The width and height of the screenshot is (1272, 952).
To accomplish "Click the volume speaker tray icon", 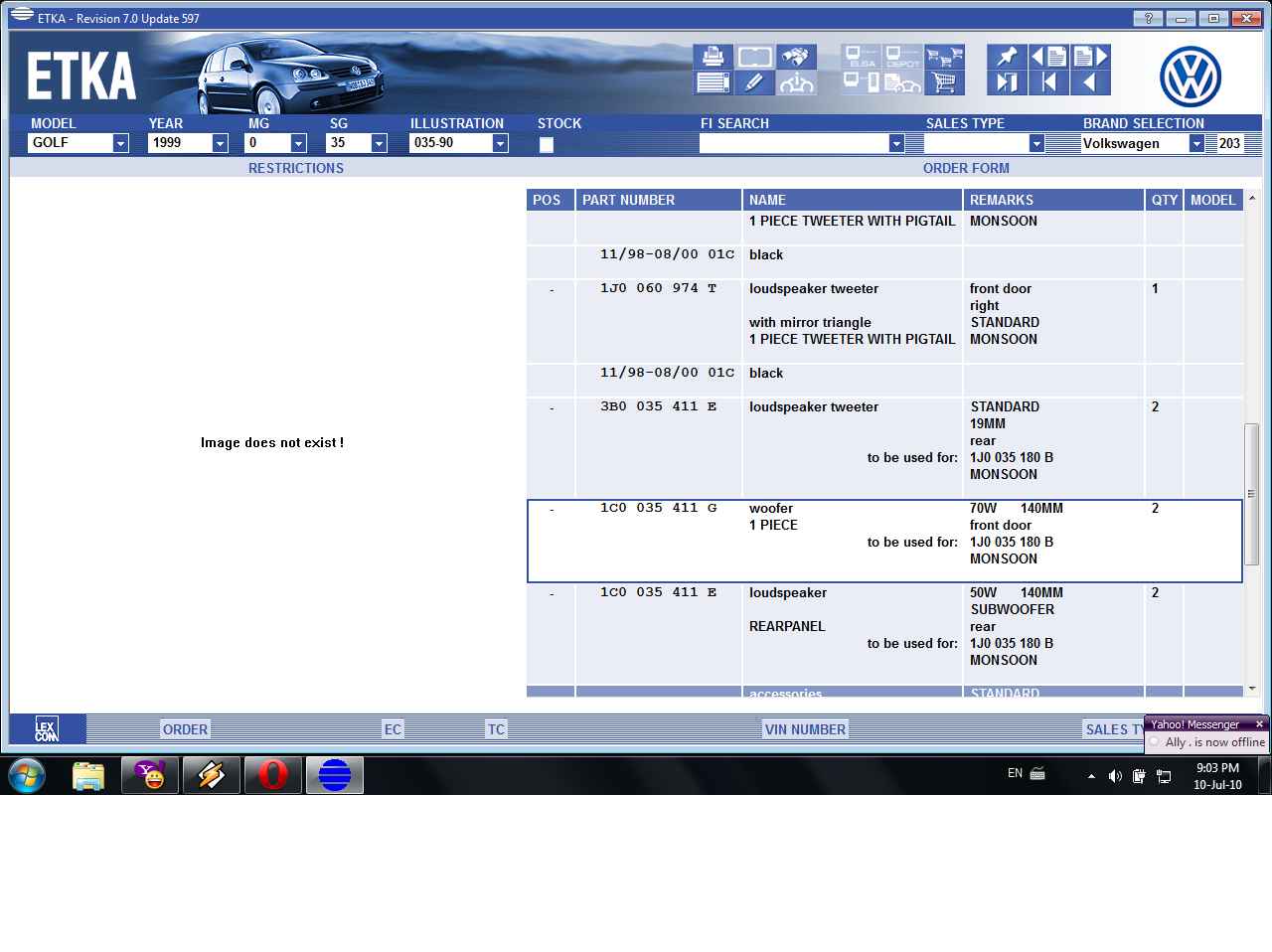I will (x=1115, y=776).
